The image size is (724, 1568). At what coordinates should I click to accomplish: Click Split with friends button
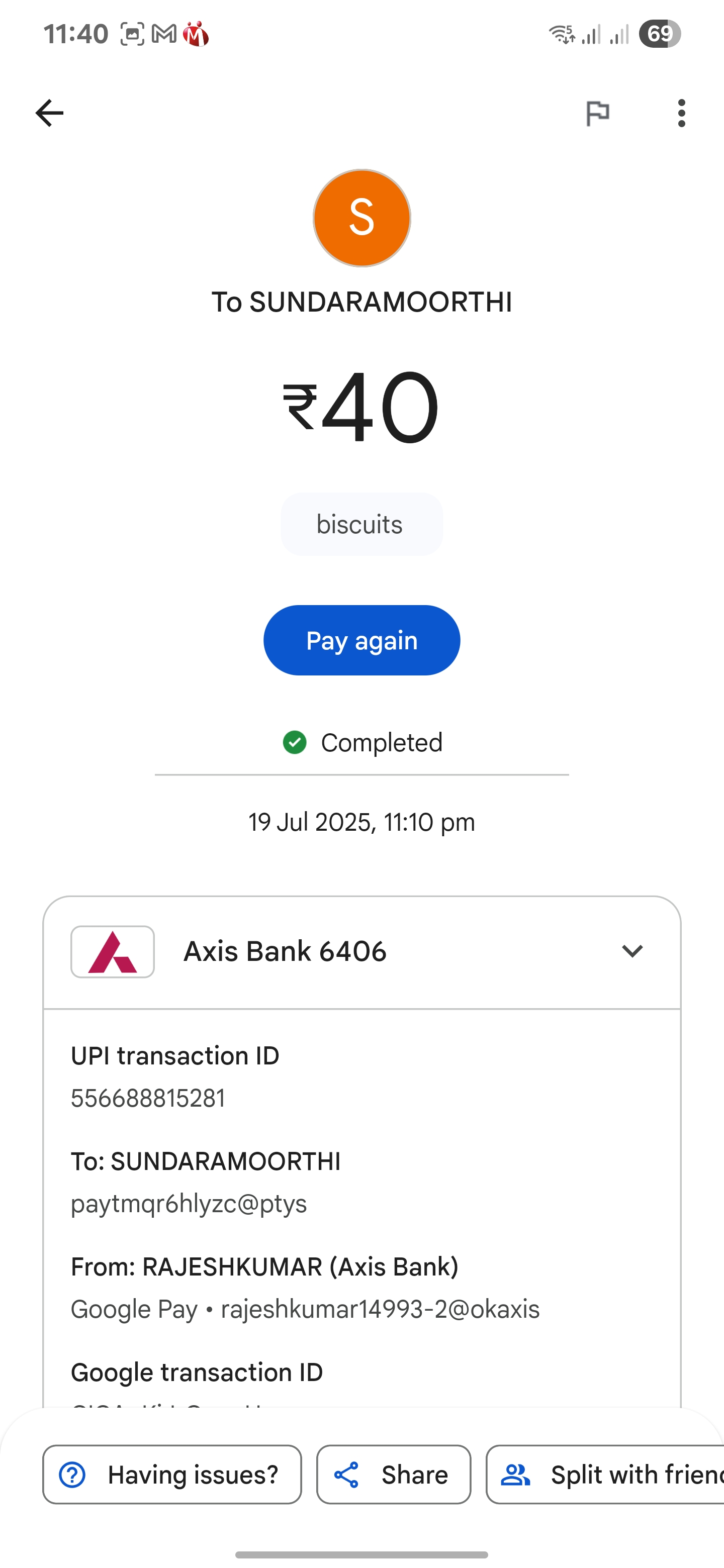click(605, 1475)
